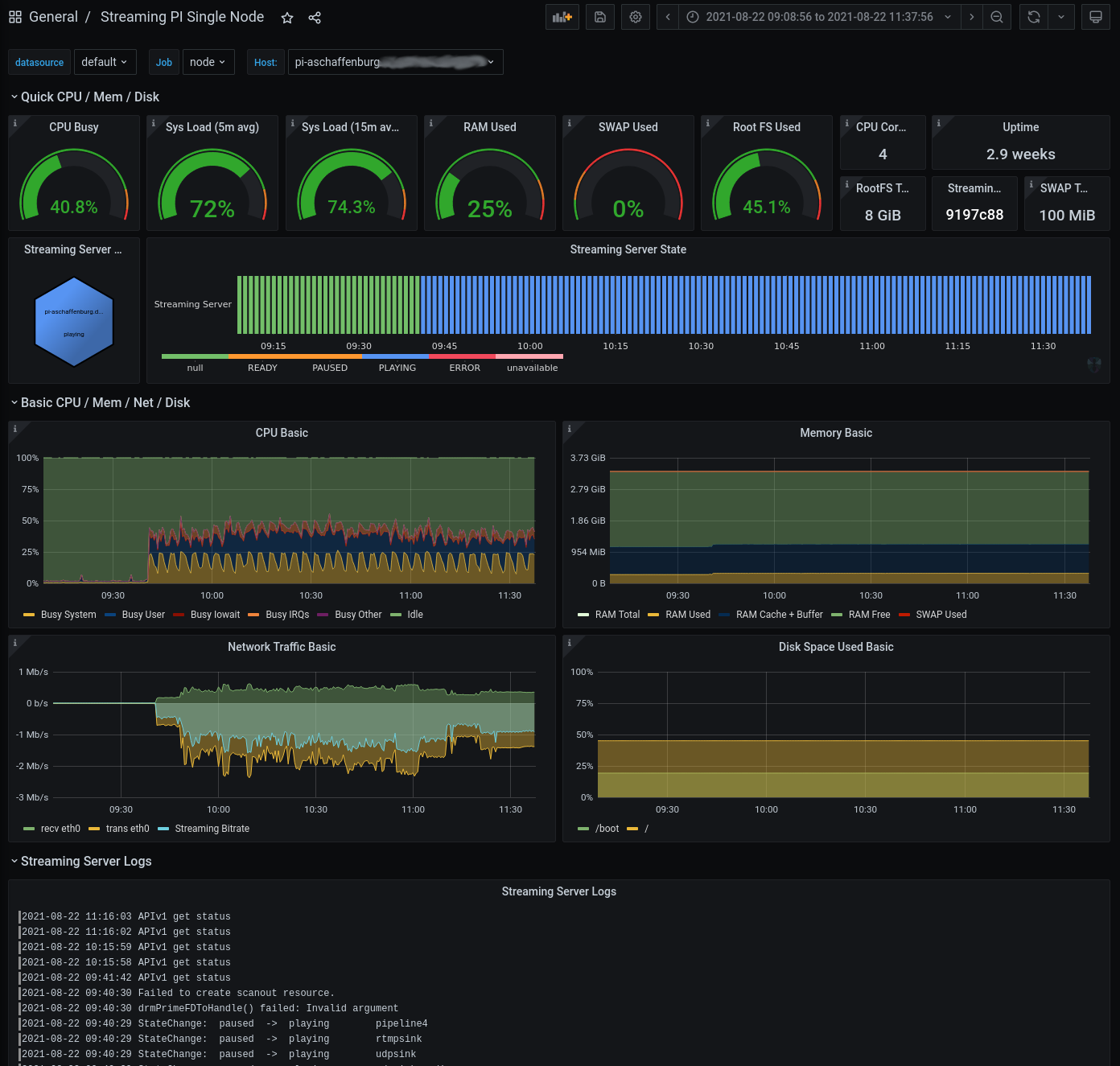Click the trans eth0 legend color swatch

click(x=94, y=829)
